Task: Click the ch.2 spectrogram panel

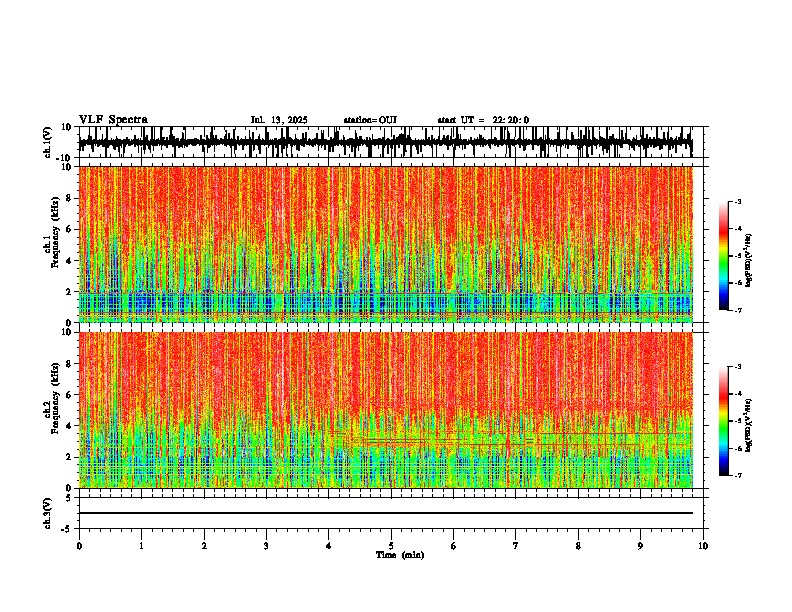Action: click(385, 410)
